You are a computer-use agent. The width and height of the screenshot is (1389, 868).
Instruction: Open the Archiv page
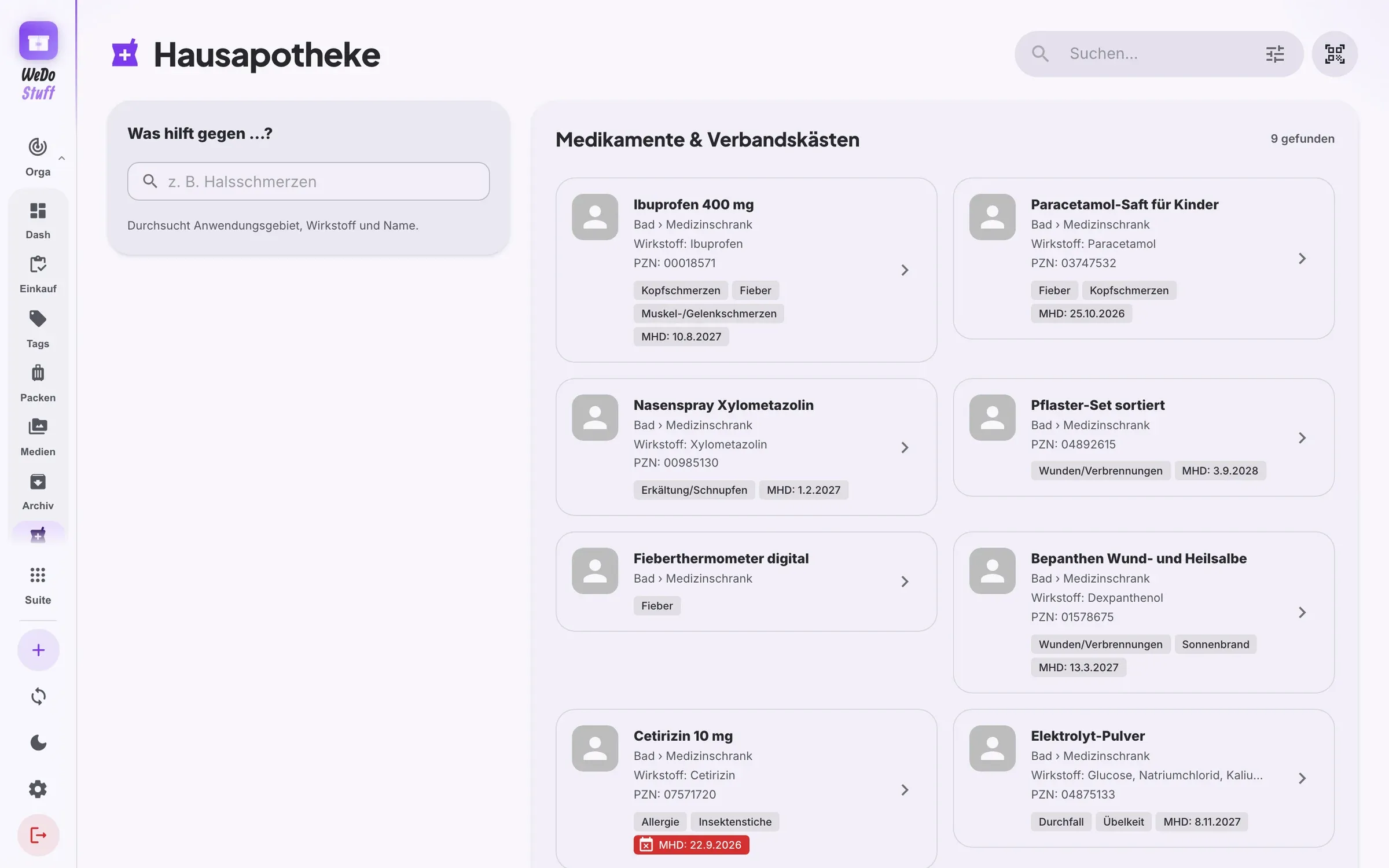click(38, 491)
